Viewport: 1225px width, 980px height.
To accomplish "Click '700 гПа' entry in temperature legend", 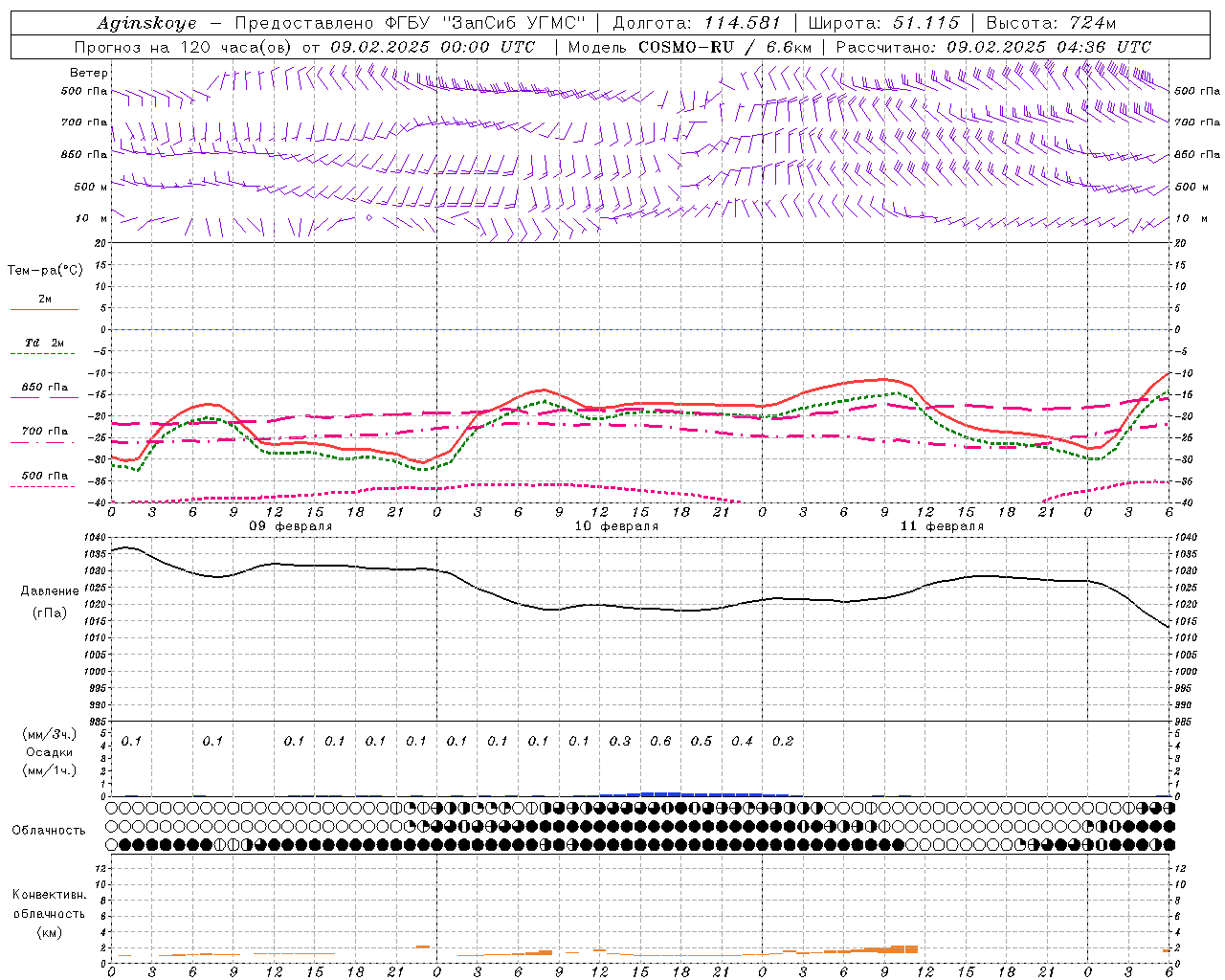I will [x=45, y=431].
